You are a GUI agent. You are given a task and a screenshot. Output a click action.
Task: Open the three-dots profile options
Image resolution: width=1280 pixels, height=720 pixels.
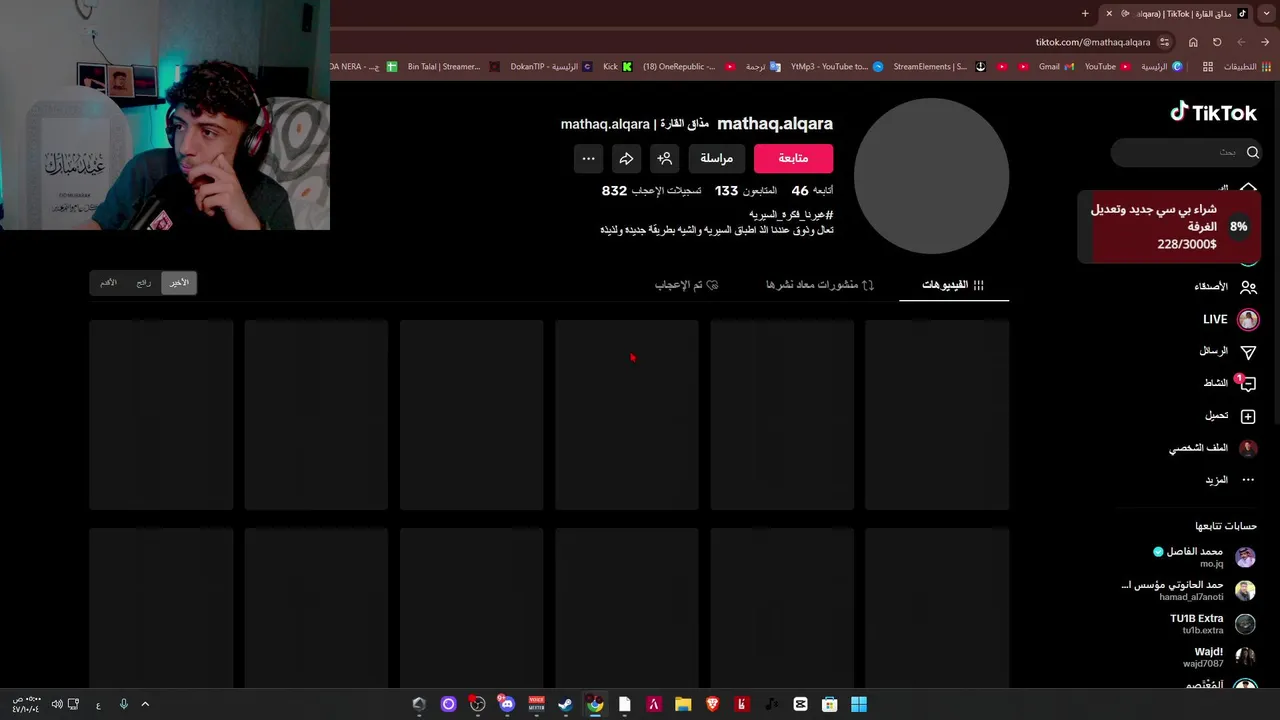pos(588,158)
